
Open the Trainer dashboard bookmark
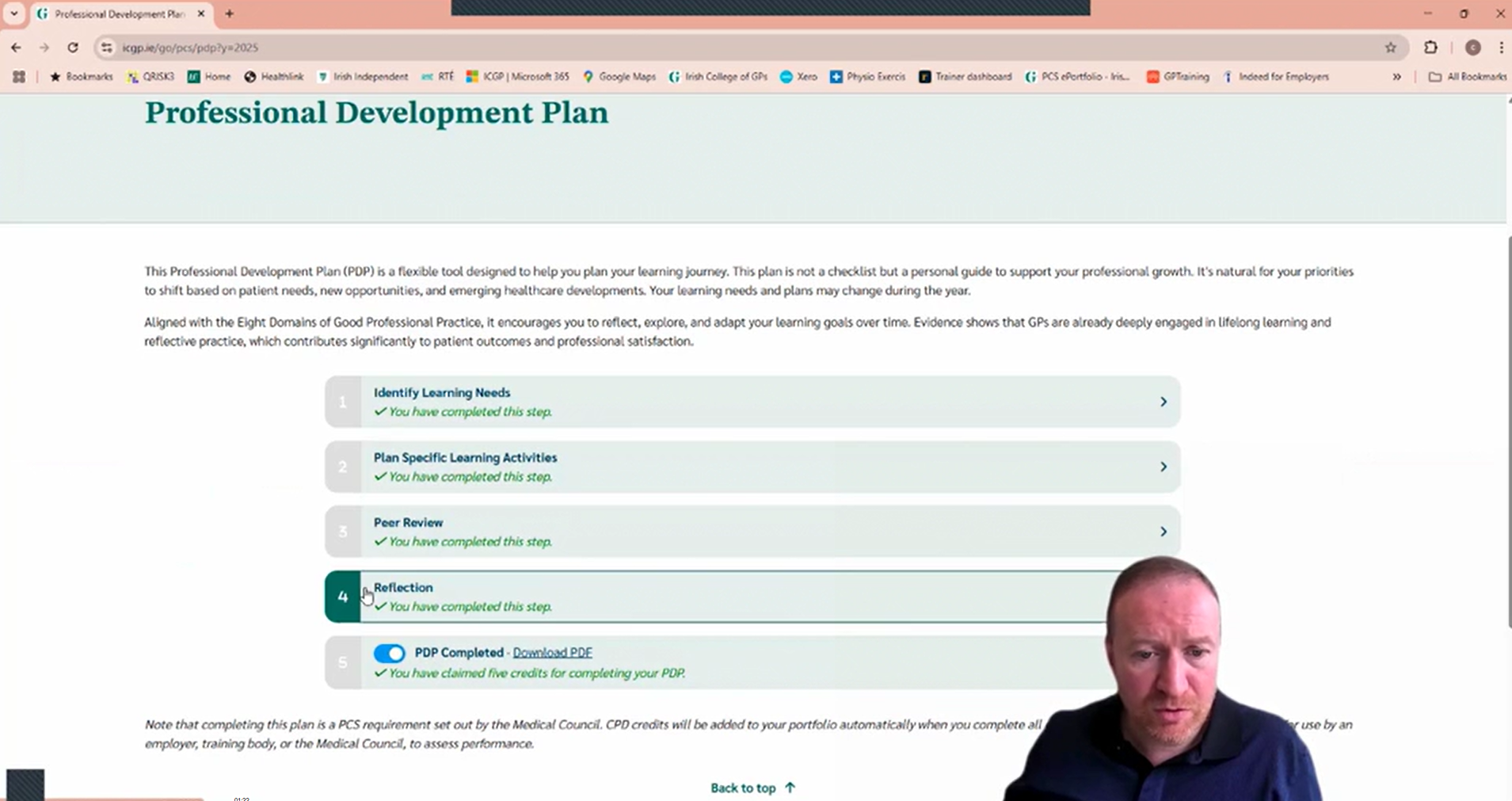964,76
